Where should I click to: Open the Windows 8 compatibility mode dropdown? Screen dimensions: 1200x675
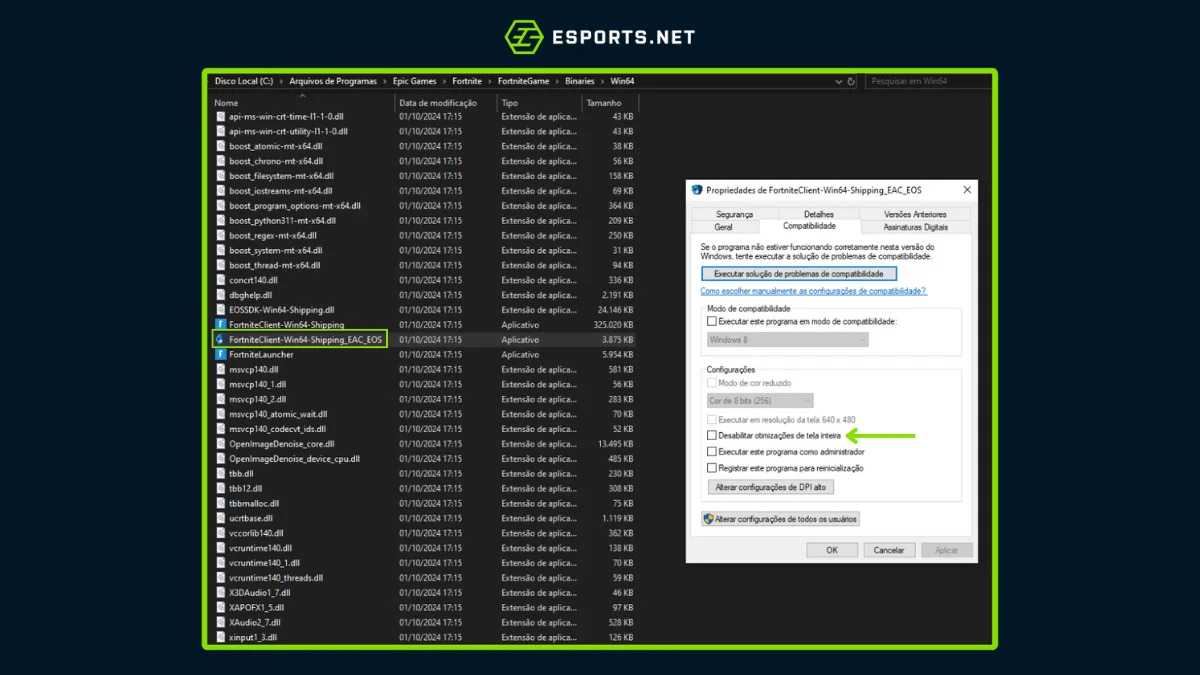click(x=787, y=340)
